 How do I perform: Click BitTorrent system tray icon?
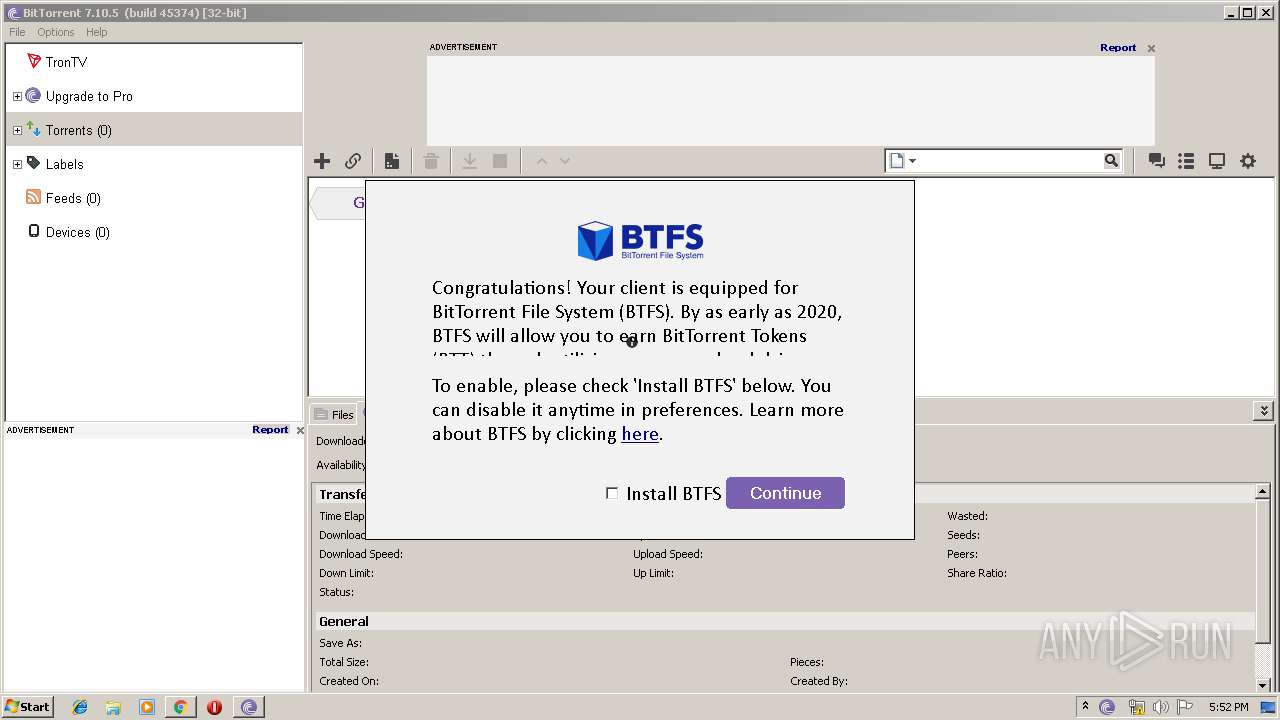[x=1107, y=707]
